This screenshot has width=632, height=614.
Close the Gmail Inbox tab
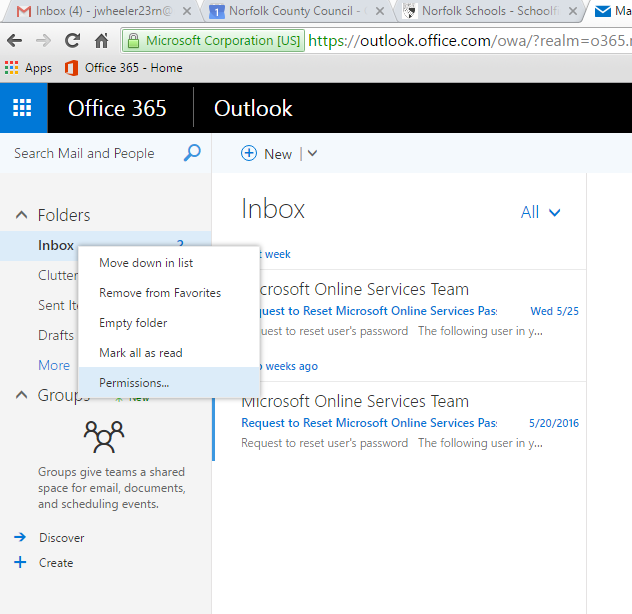(187, 11)
